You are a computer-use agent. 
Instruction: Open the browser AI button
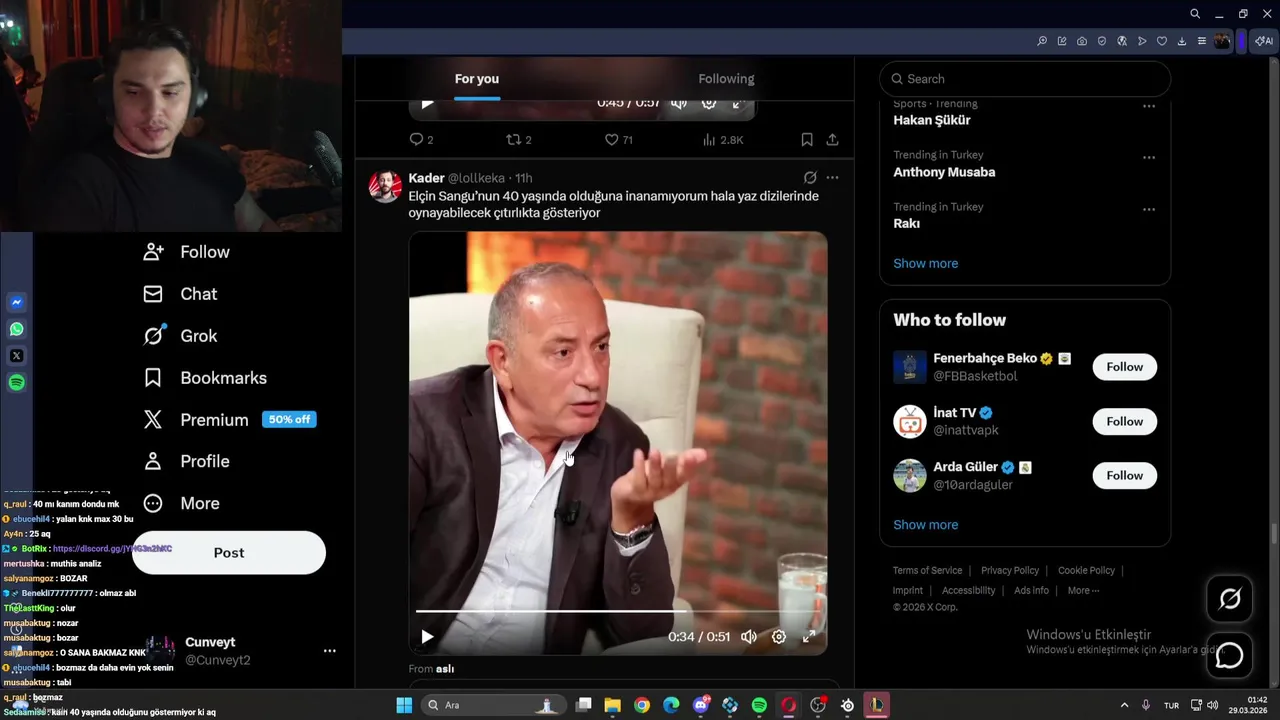pos(1264,41)
